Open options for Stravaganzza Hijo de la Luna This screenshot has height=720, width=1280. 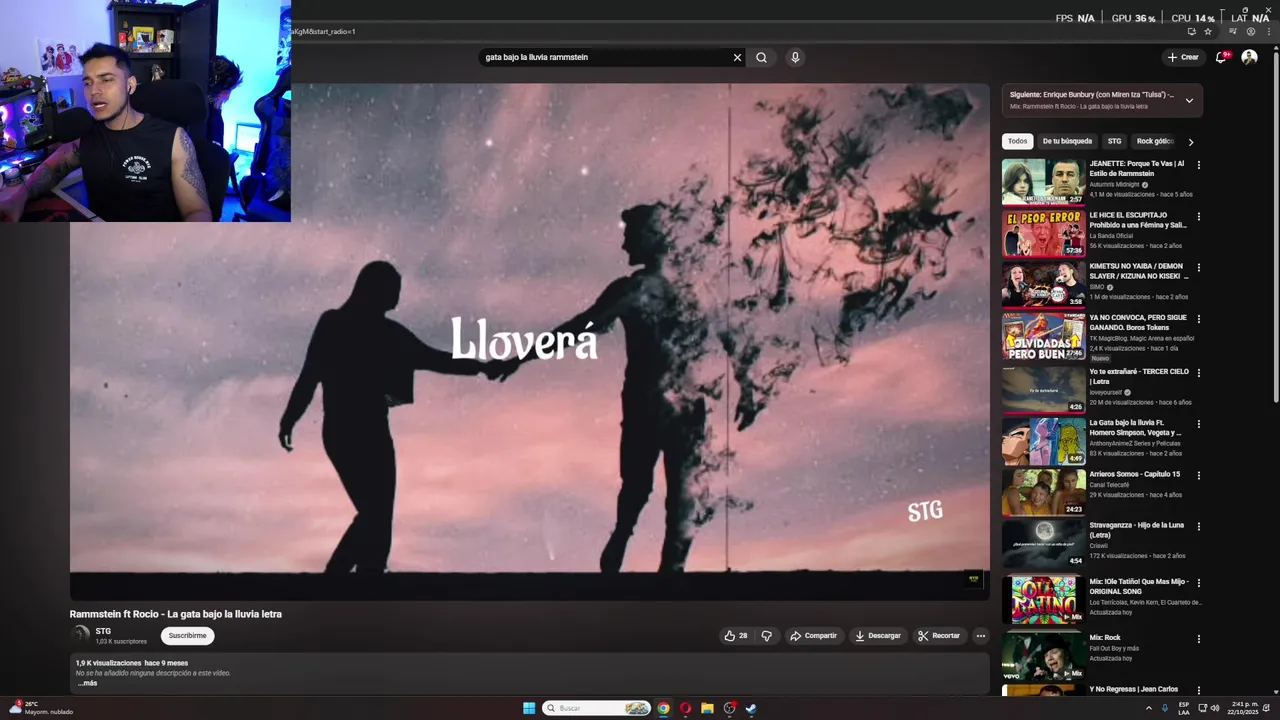(1198, 527)
